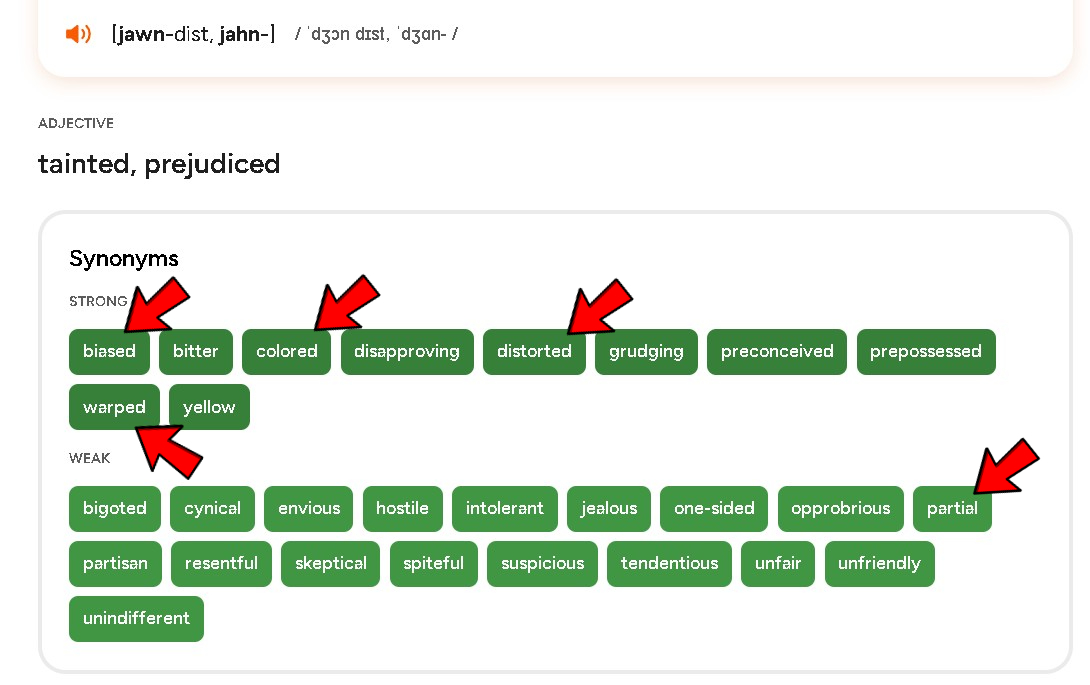
Task: Click the 'prepossessed' synonym chip
Action: [x=925, y=352]
